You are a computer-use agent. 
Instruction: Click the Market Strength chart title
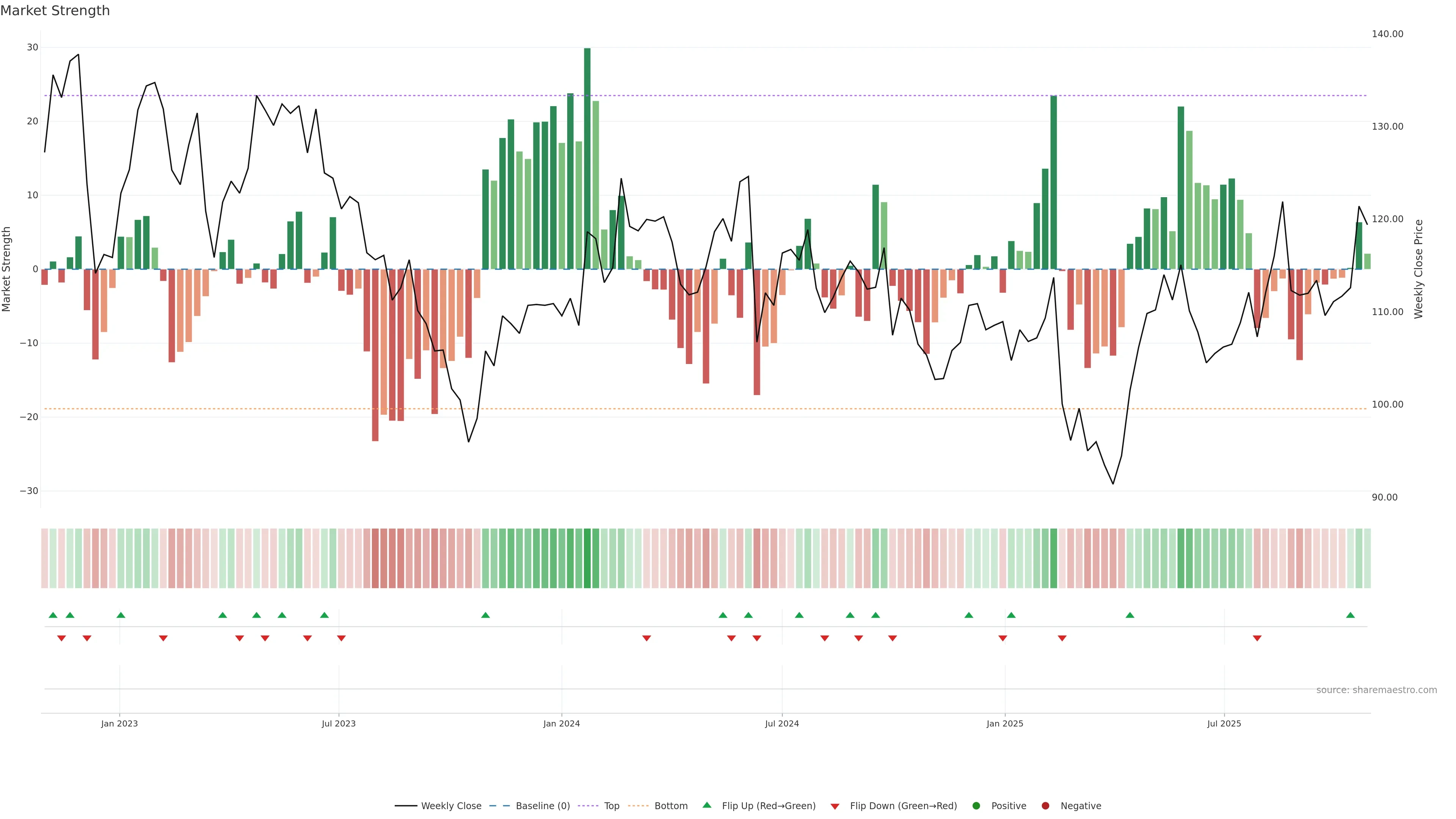pyautogui.click(x=55, y=11)
